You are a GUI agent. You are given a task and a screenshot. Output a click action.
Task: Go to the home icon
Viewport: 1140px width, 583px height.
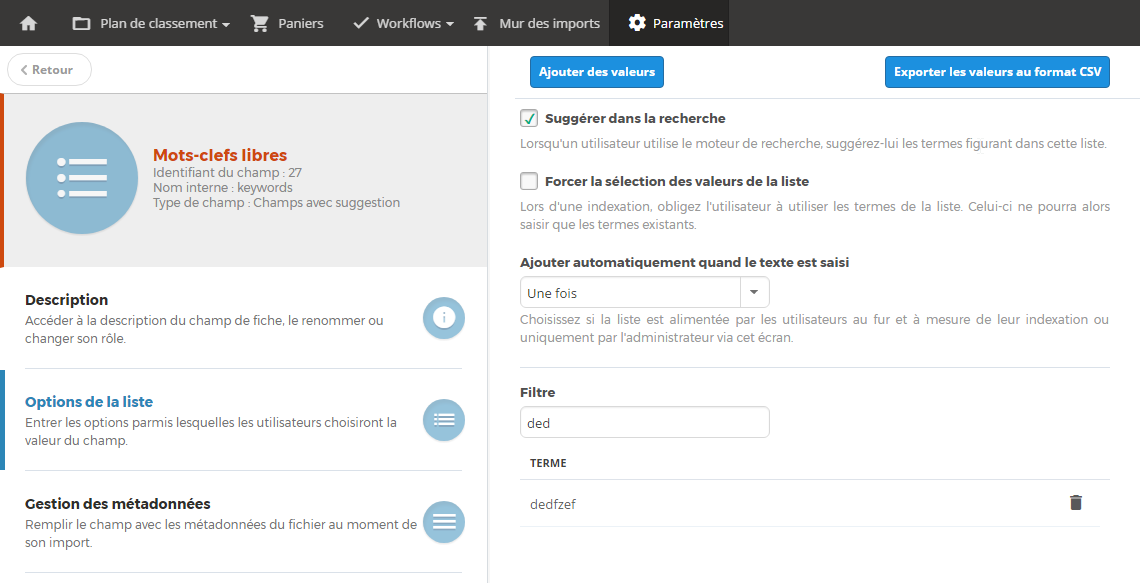click(x=28, y=23)
